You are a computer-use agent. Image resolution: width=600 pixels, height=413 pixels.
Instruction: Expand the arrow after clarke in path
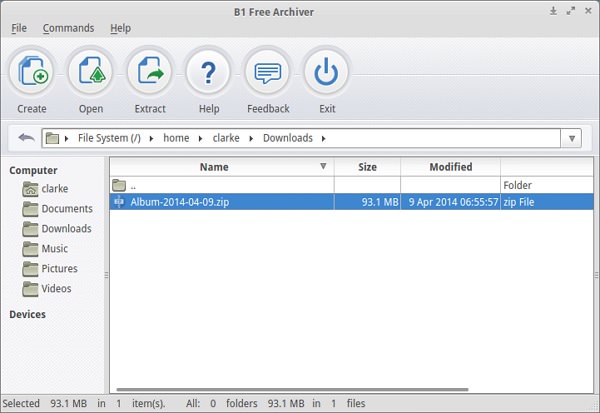(x=251, y=139)
